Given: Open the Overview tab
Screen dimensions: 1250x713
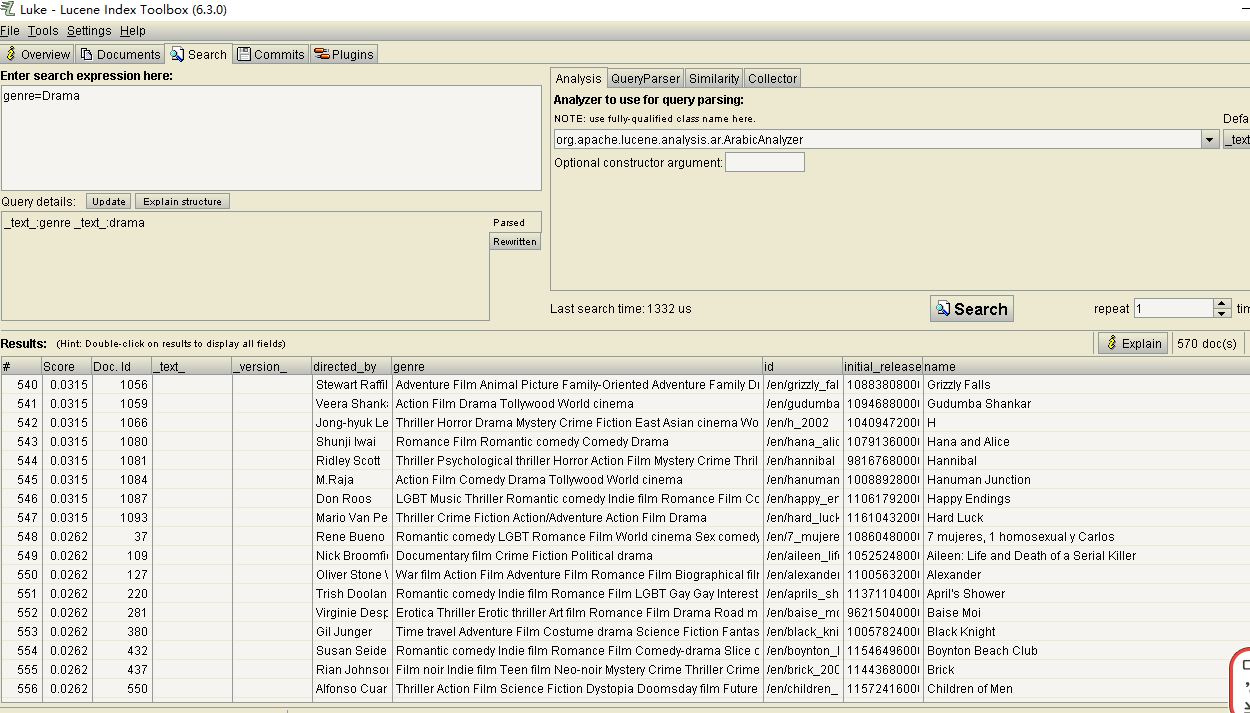Looking at the screenshot, I should (38, 54).
